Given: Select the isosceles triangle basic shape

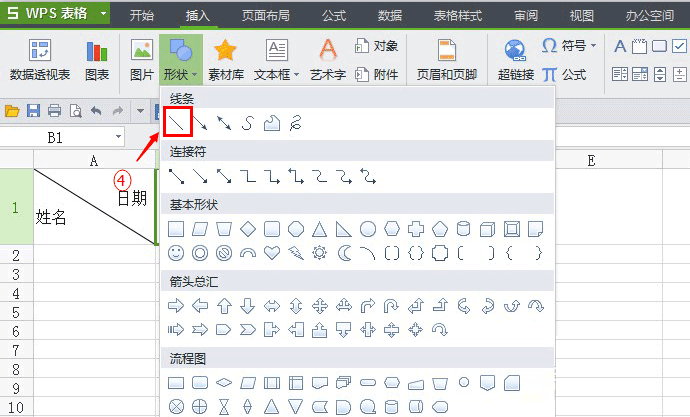Looking at the screenshot, I should 319,229.
